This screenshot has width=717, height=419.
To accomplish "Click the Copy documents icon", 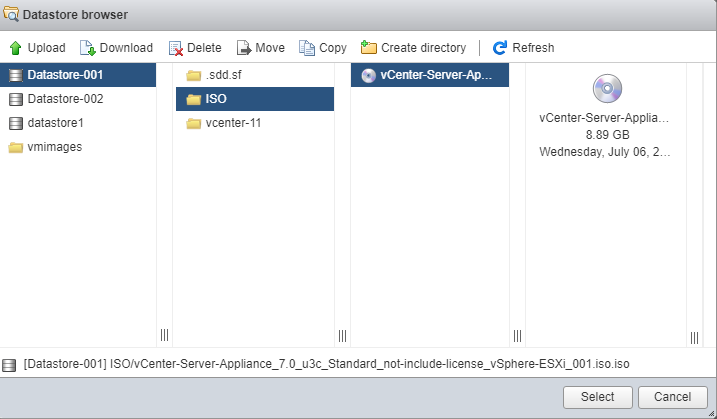I will [307, 48].
